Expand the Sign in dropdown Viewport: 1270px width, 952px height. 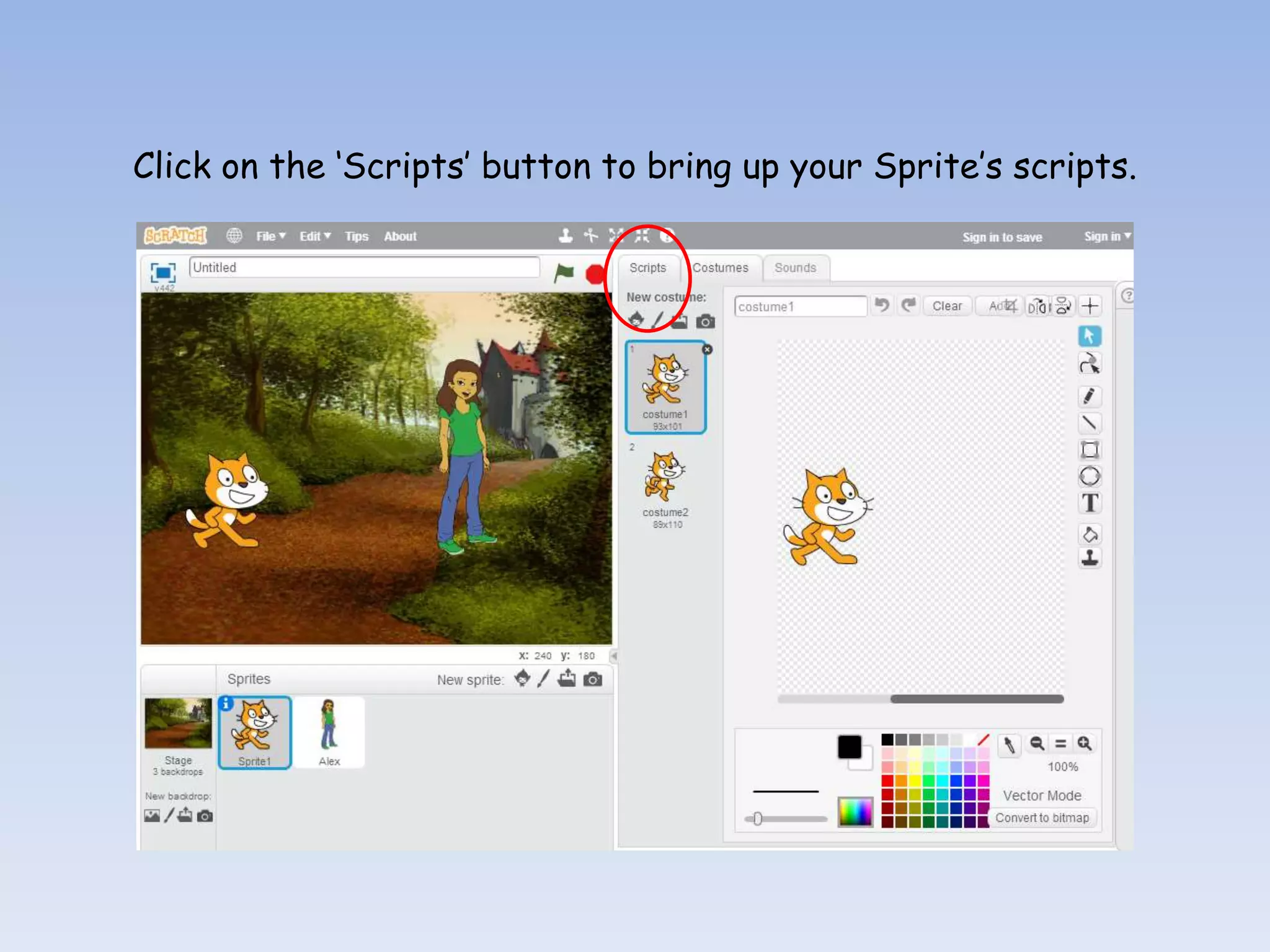[x=1108, y=236]
